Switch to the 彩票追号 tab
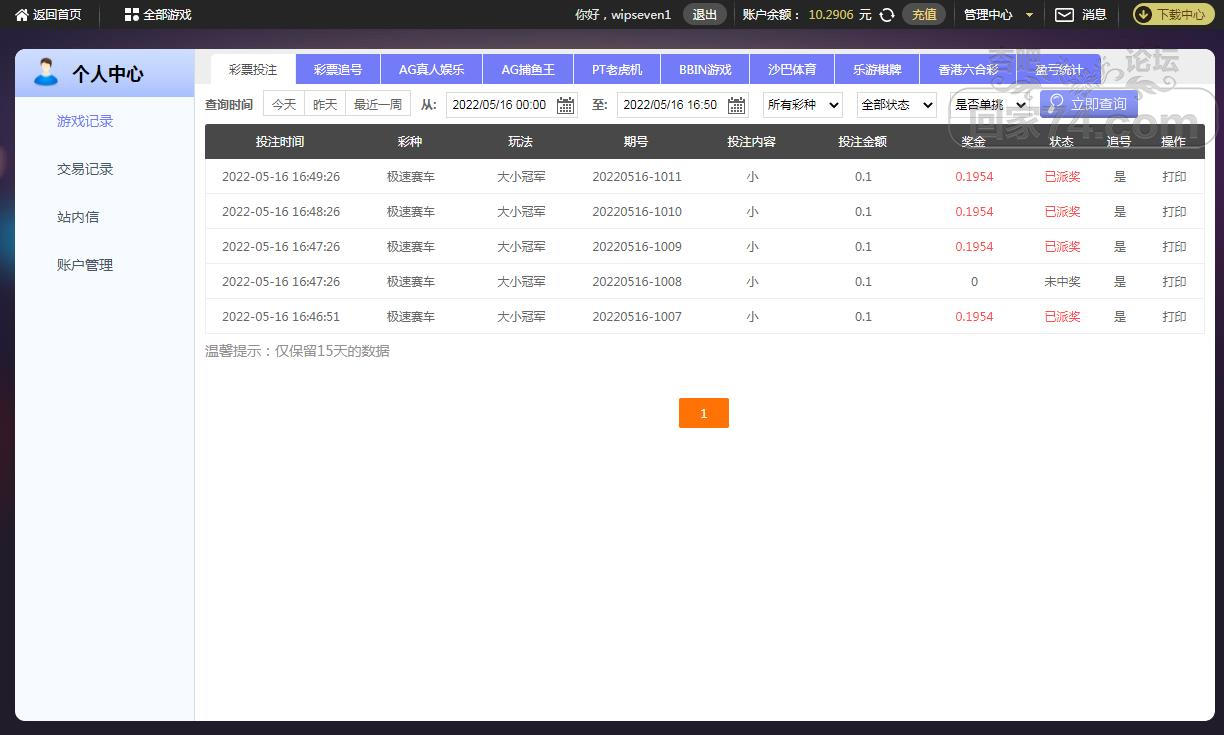 [338, 70]
